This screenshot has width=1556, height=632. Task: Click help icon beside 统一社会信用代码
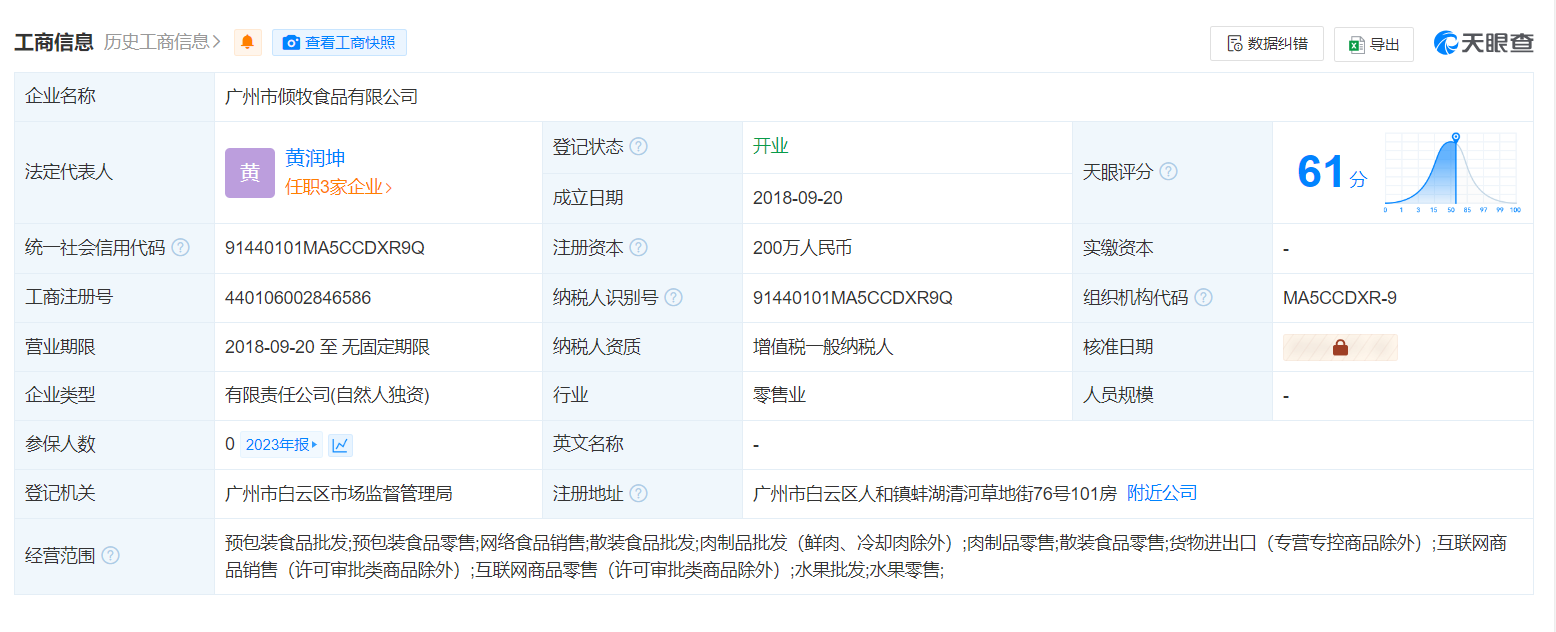pos(180,247)
